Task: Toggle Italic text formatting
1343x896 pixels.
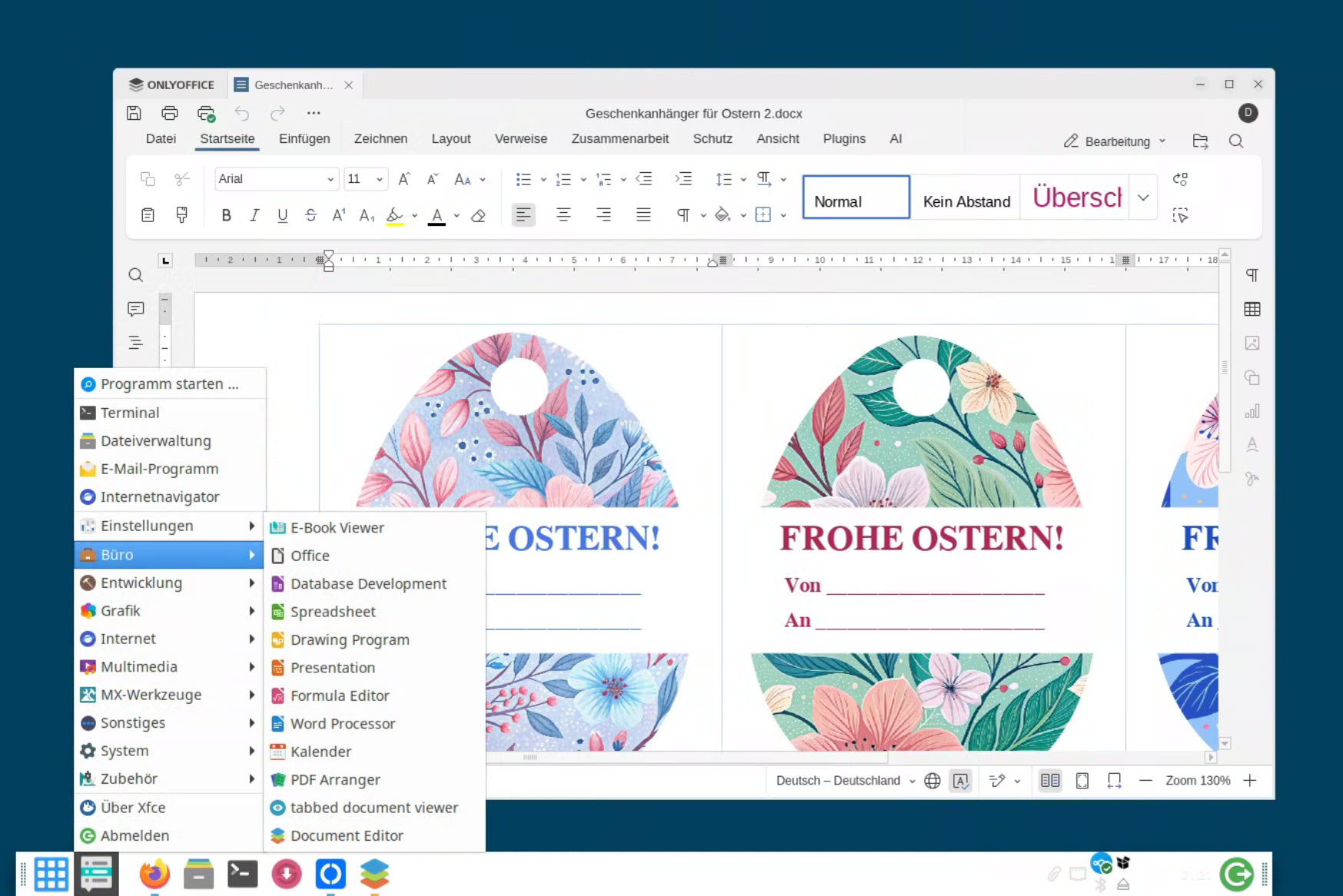Action: point(254,216)
